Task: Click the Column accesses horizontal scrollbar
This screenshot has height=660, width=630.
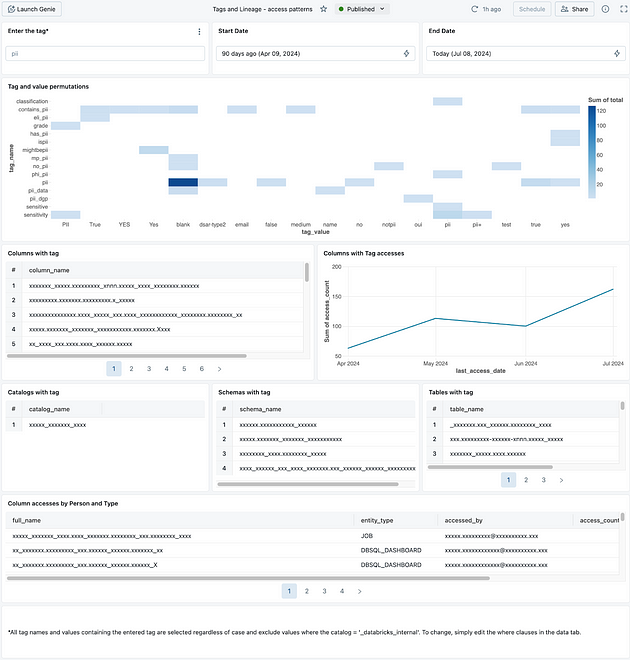Action: [x=248, y=578]
